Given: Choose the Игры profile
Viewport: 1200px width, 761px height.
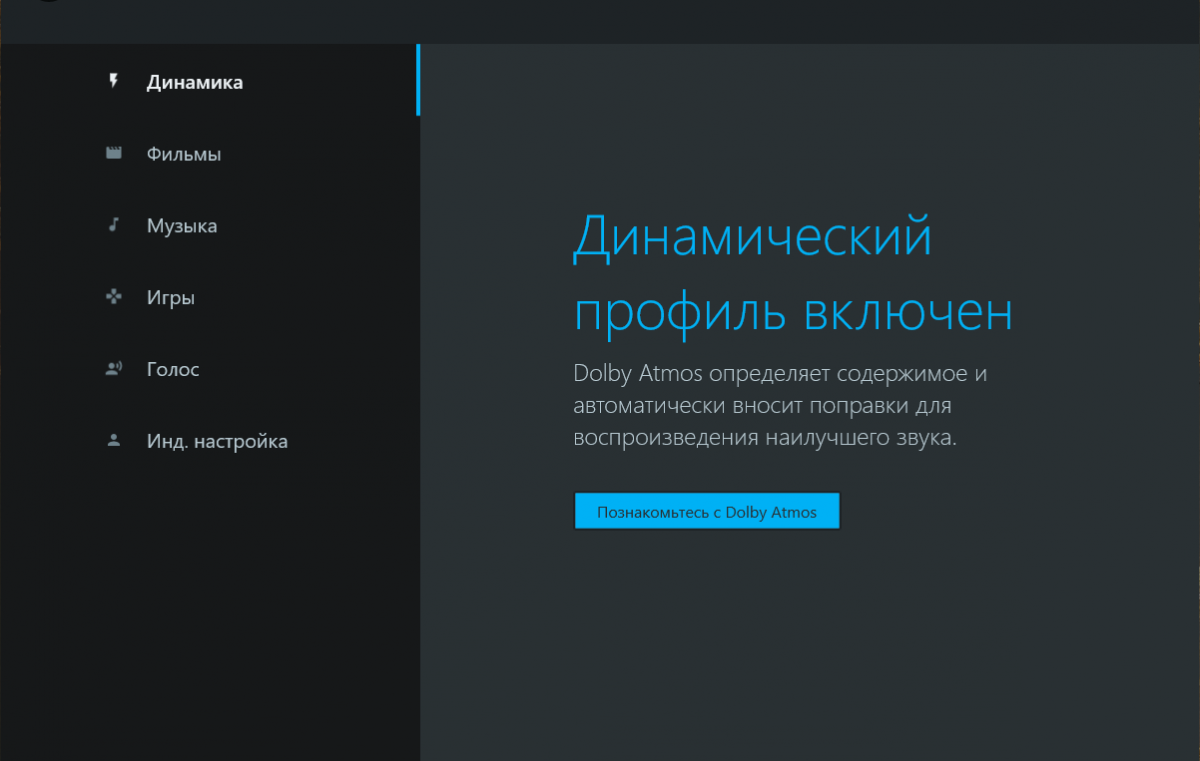Looking at the screenshot, I should pyautogui.click(x=209, y=297).
